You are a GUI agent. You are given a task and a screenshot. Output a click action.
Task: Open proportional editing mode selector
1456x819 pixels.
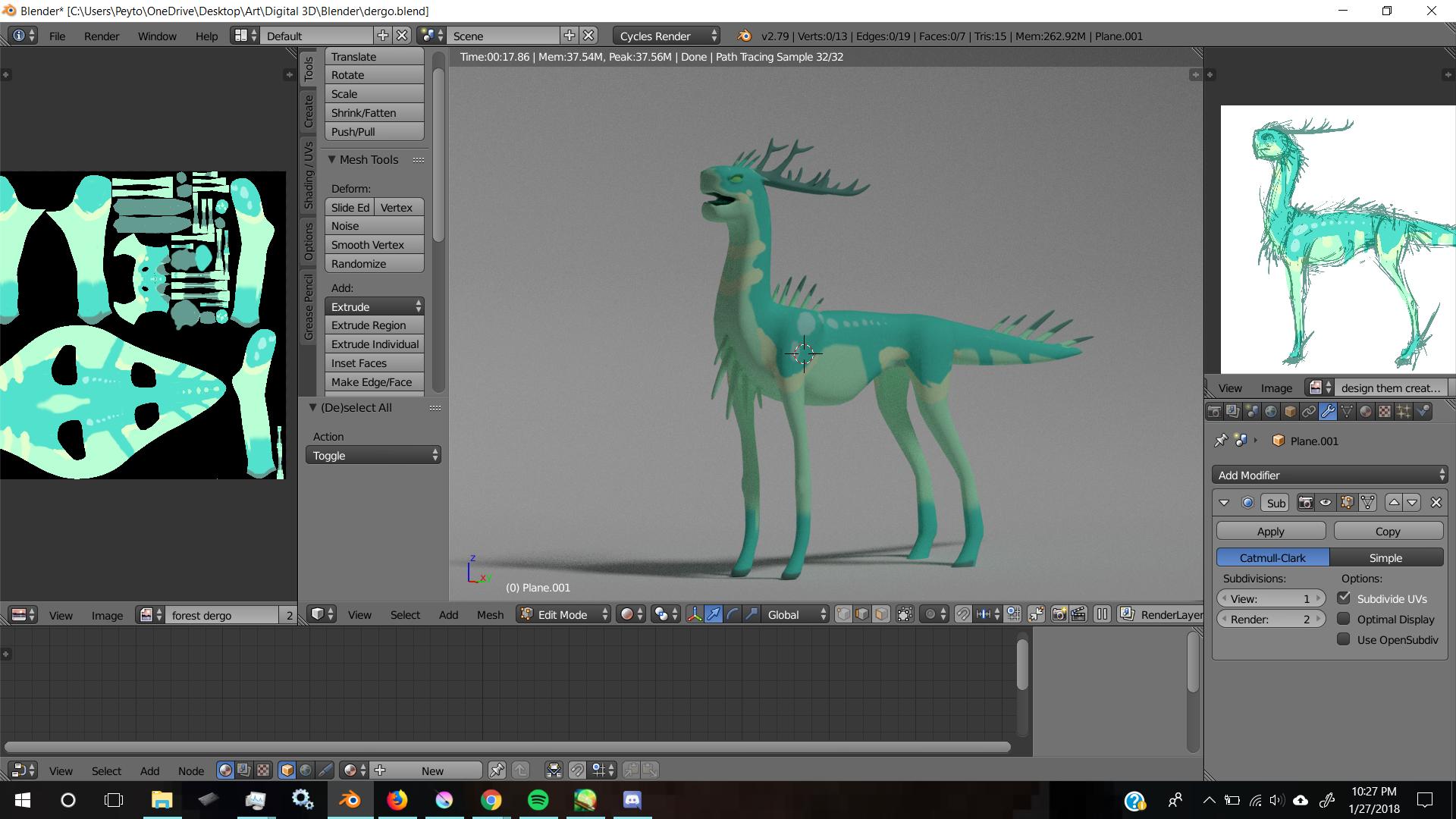934,614
